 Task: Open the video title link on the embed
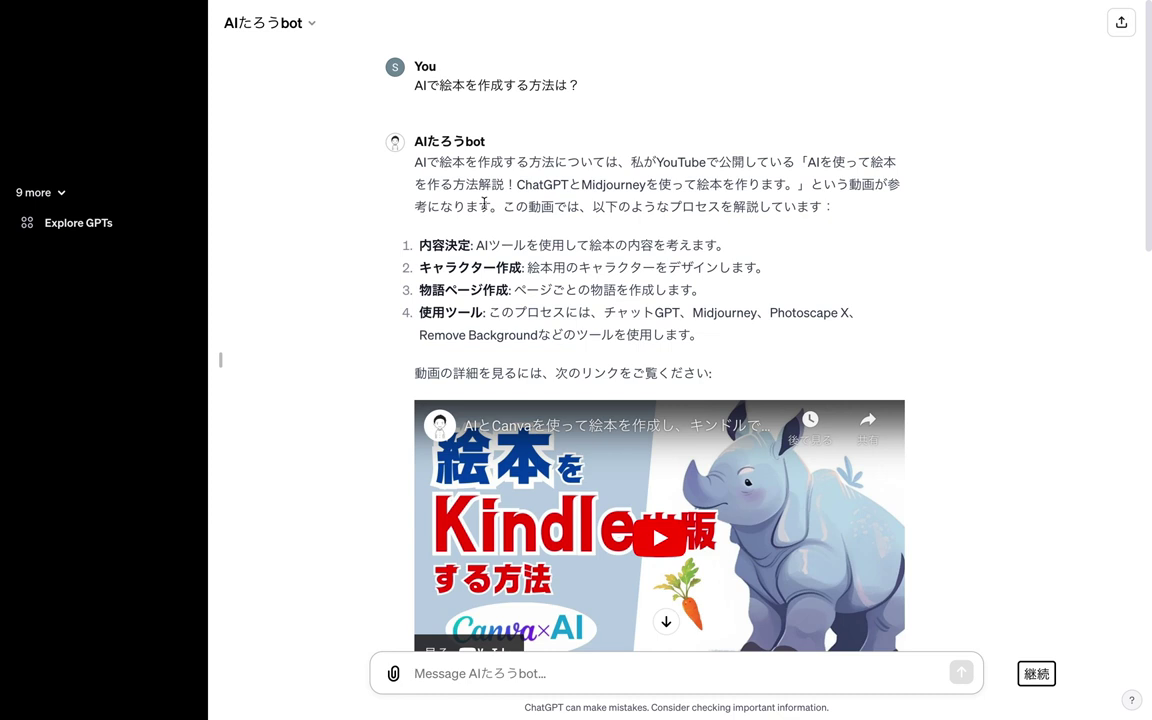pos(617,425)
